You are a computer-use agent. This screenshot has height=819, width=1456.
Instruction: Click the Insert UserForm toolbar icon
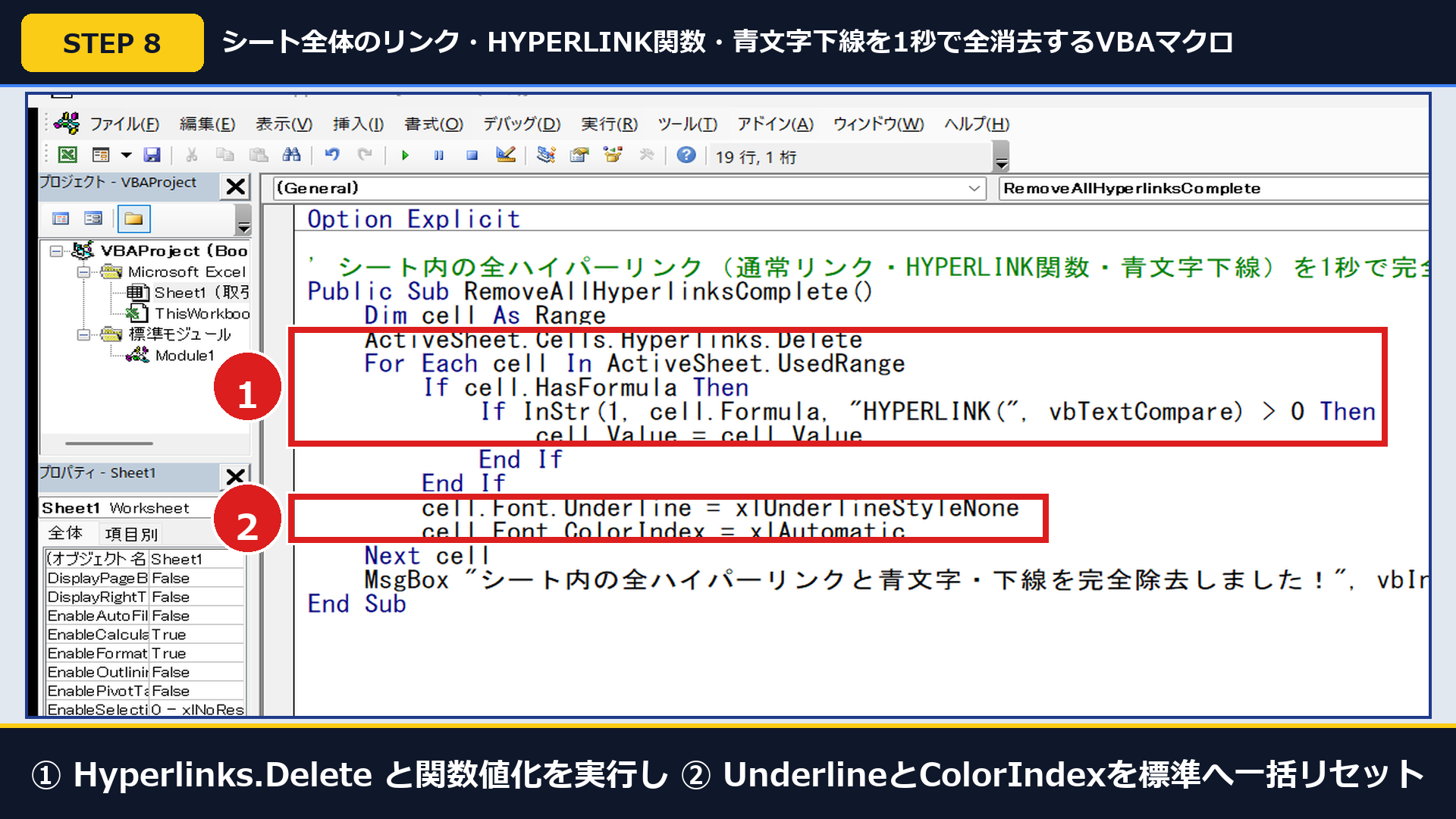tap(101, 155)
